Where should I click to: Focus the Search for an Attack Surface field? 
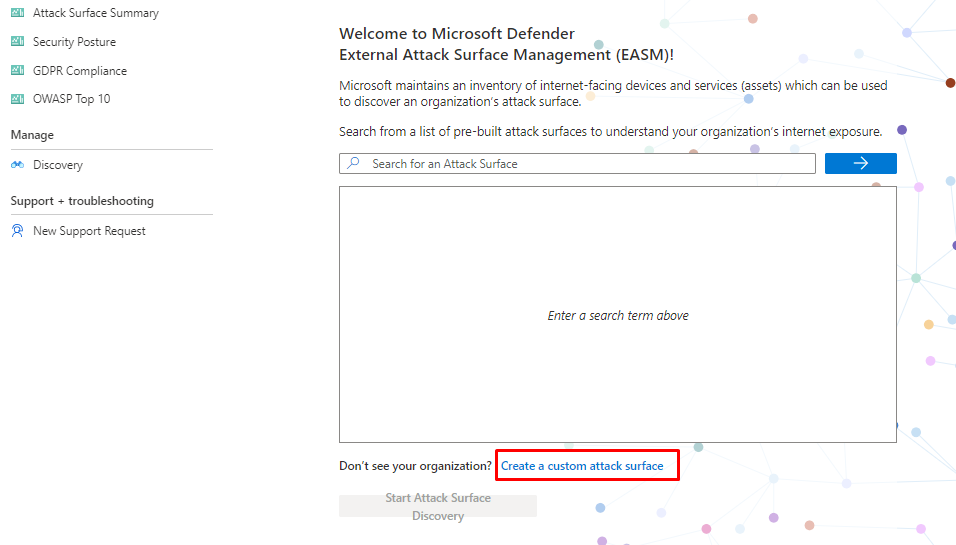coord(590,163)
